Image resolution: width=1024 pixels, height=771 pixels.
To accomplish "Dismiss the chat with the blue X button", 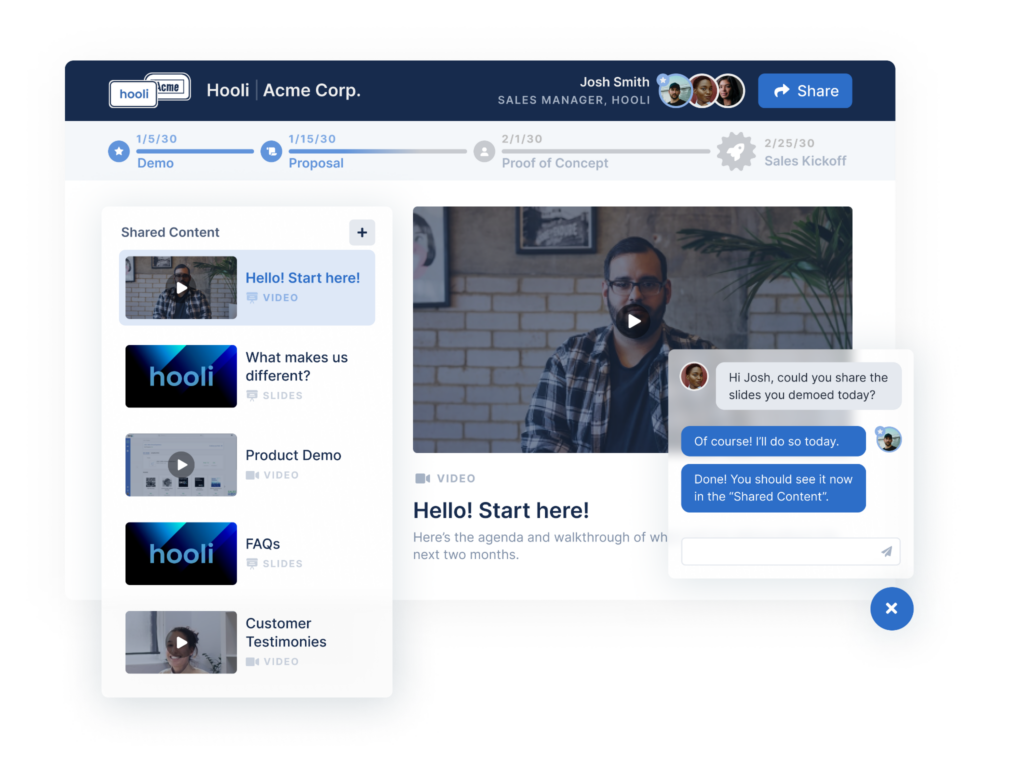I will [891, 609].
